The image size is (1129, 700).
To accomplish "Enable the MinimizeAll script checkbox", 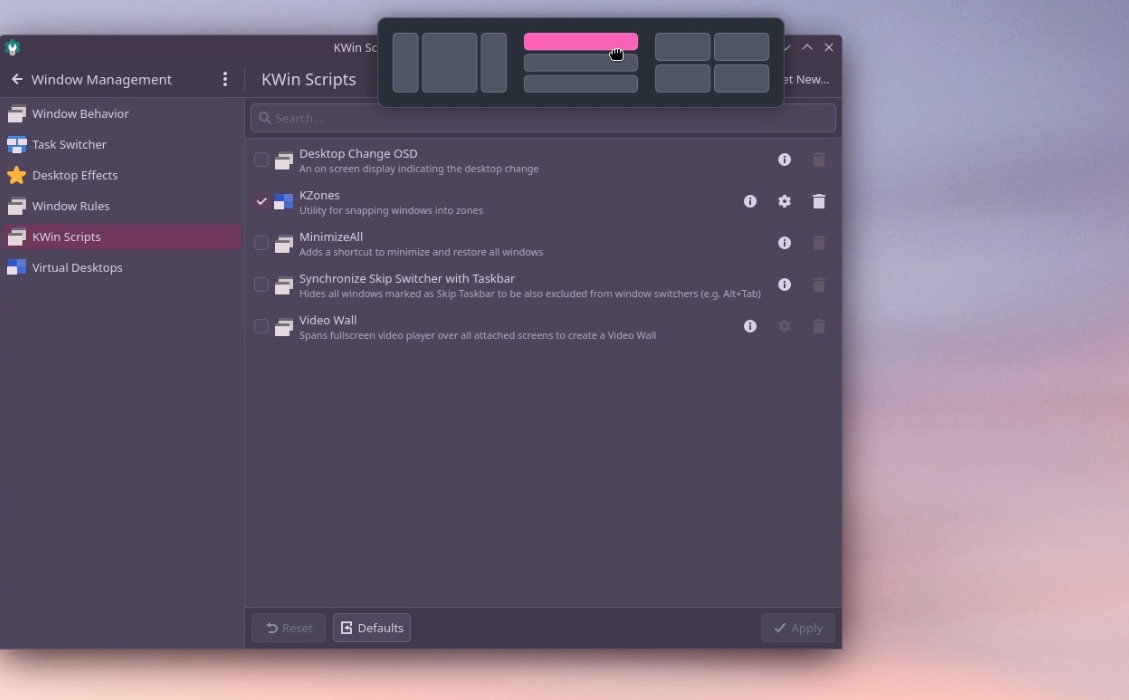I will pos(261,243).
